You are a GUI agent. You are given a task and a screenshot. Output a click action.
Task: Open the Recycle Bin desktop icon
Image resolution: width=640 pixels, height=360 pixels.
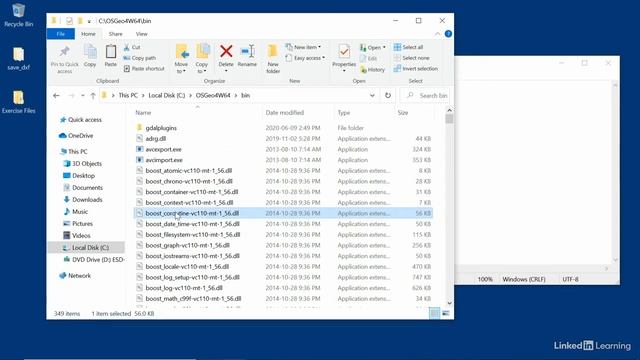point(18,16)
